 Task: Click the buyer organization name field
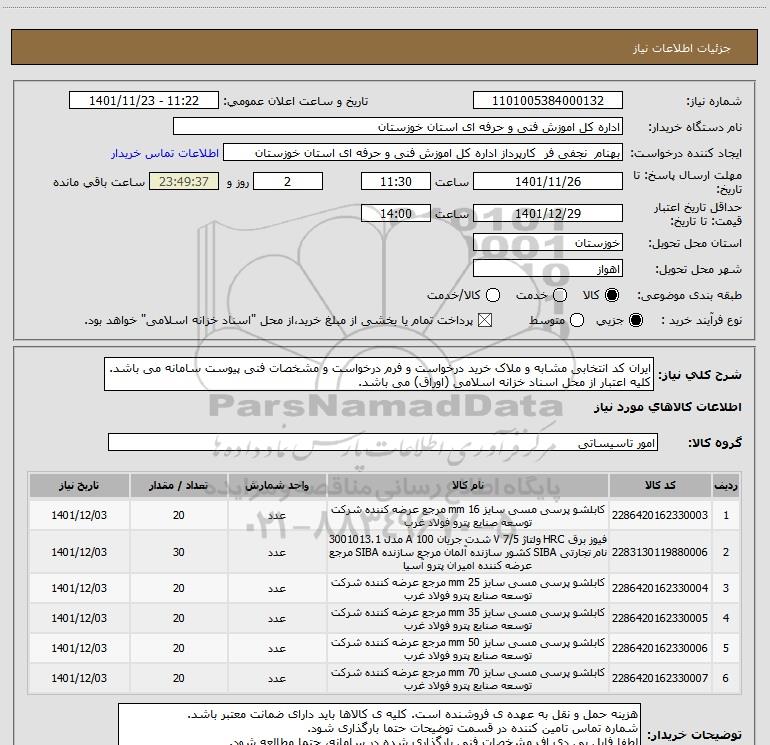coord(398,127)
